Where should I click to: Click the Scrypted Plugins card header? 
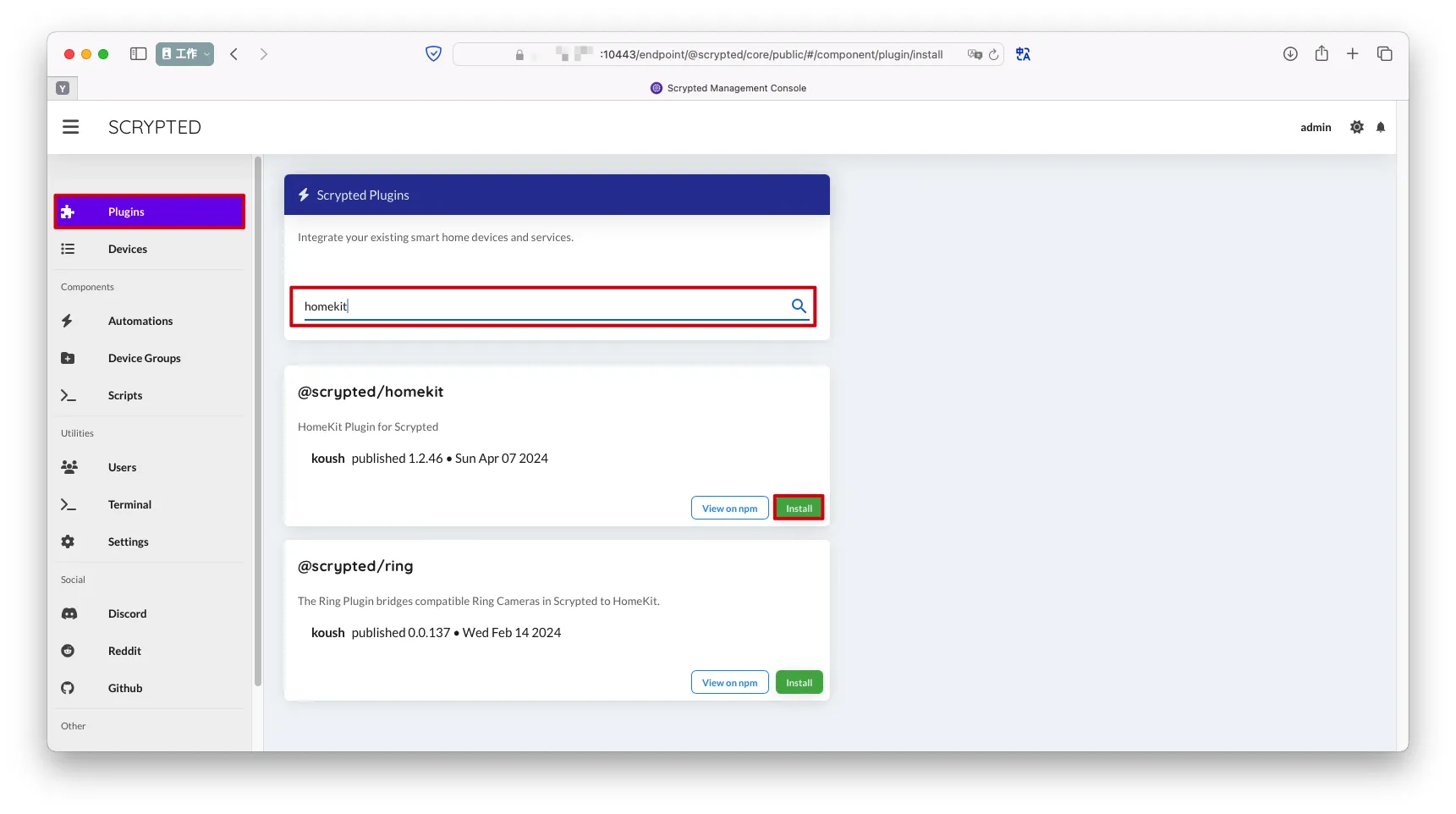pyautogui.click(x=557, y=195)
